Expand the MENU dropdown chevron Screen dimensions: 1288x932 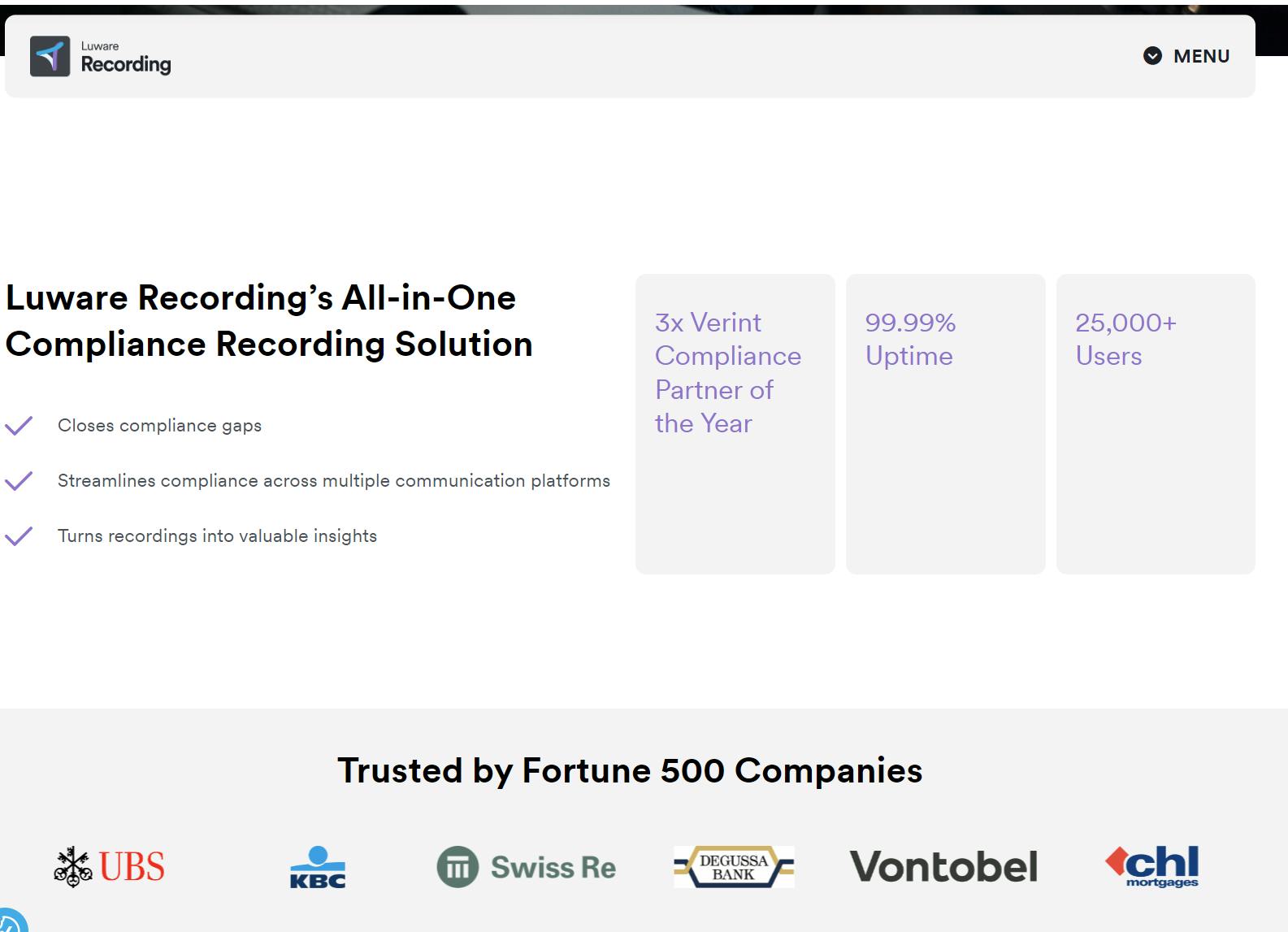pos(1152,56)
